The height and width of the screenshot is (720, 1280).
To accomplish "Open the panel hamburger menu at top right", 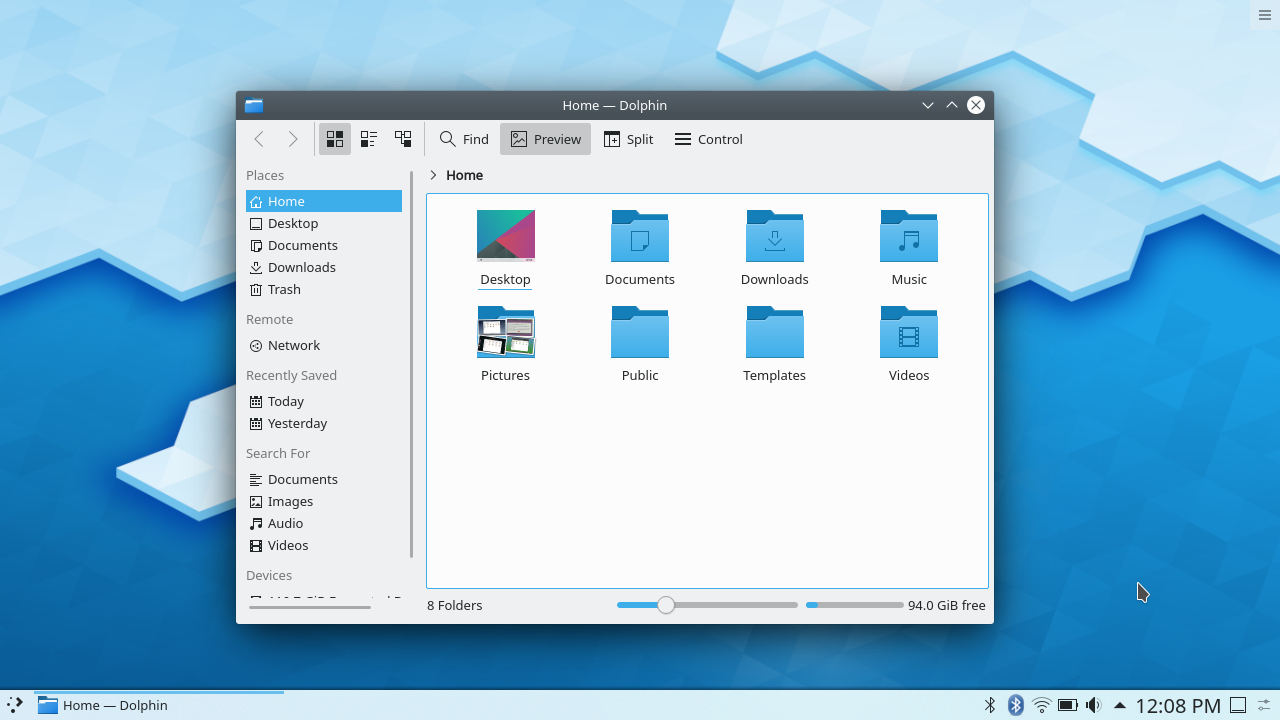I will (1264, 15).
